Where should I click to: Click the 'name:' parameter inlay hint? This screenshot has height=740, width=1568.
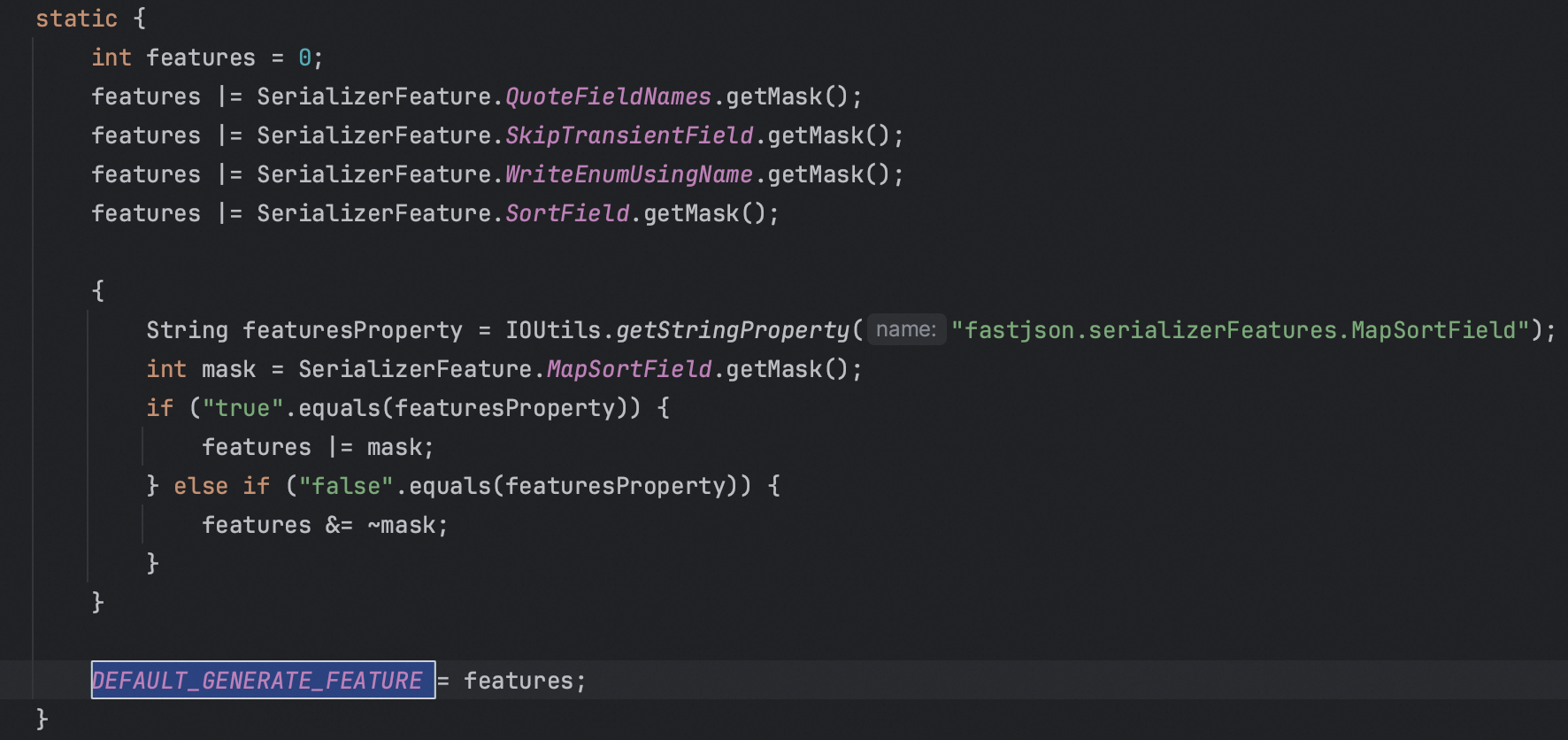[x=906, y=330]
